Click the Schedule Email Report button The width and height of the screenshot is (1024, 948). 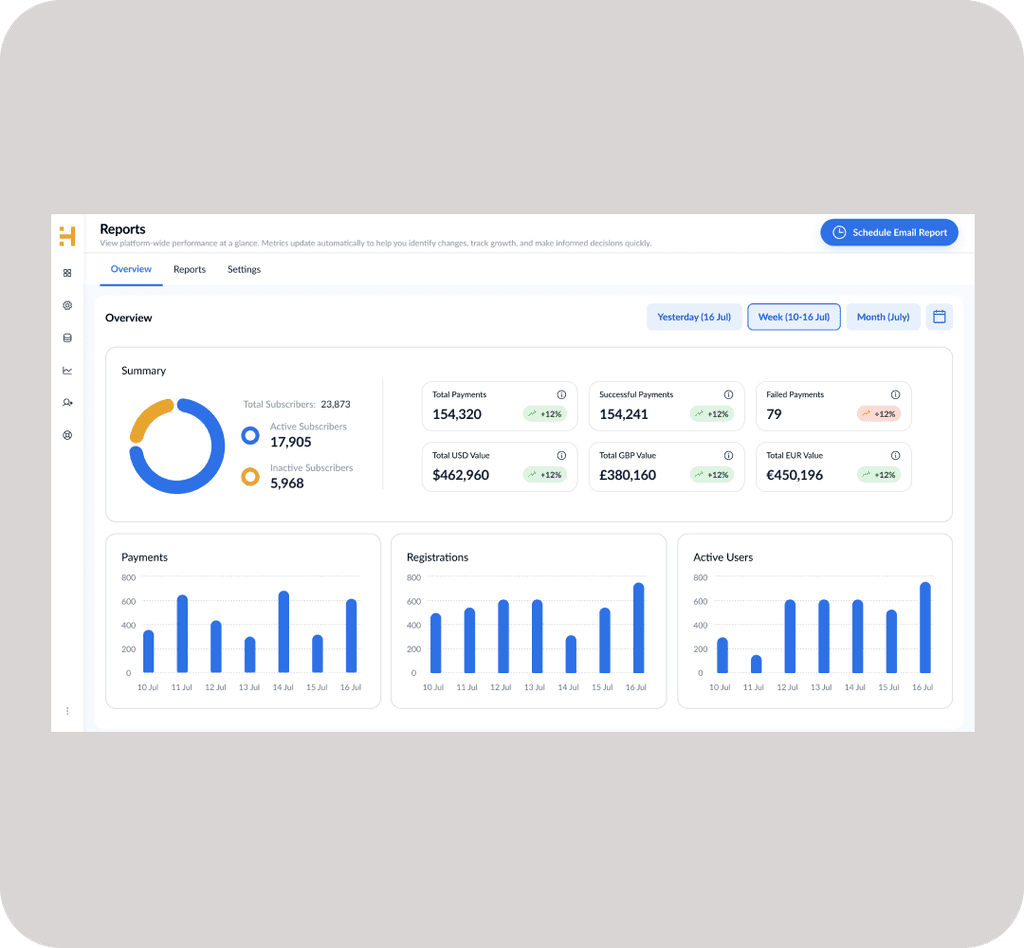pos(888,232)
